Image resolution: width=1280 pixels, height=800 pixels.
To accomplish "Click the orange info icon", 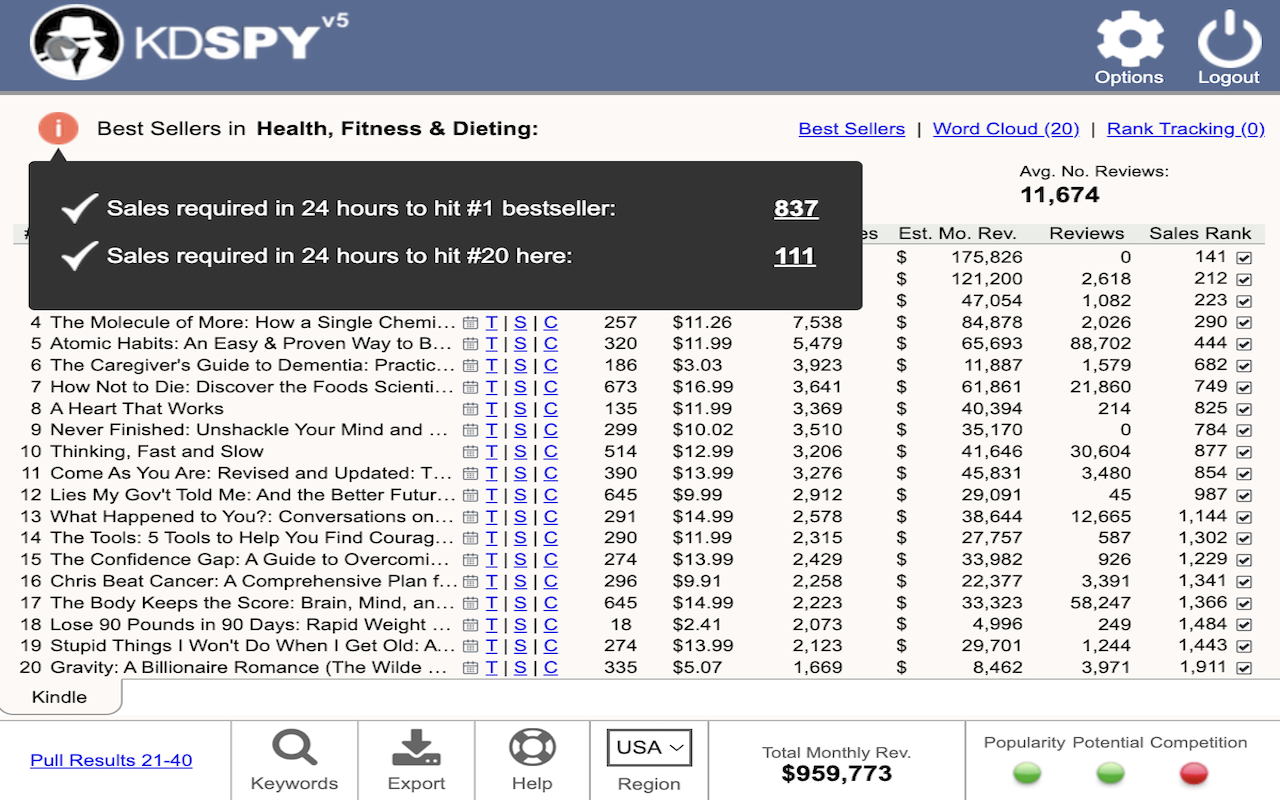I will [x=57, y=128].
